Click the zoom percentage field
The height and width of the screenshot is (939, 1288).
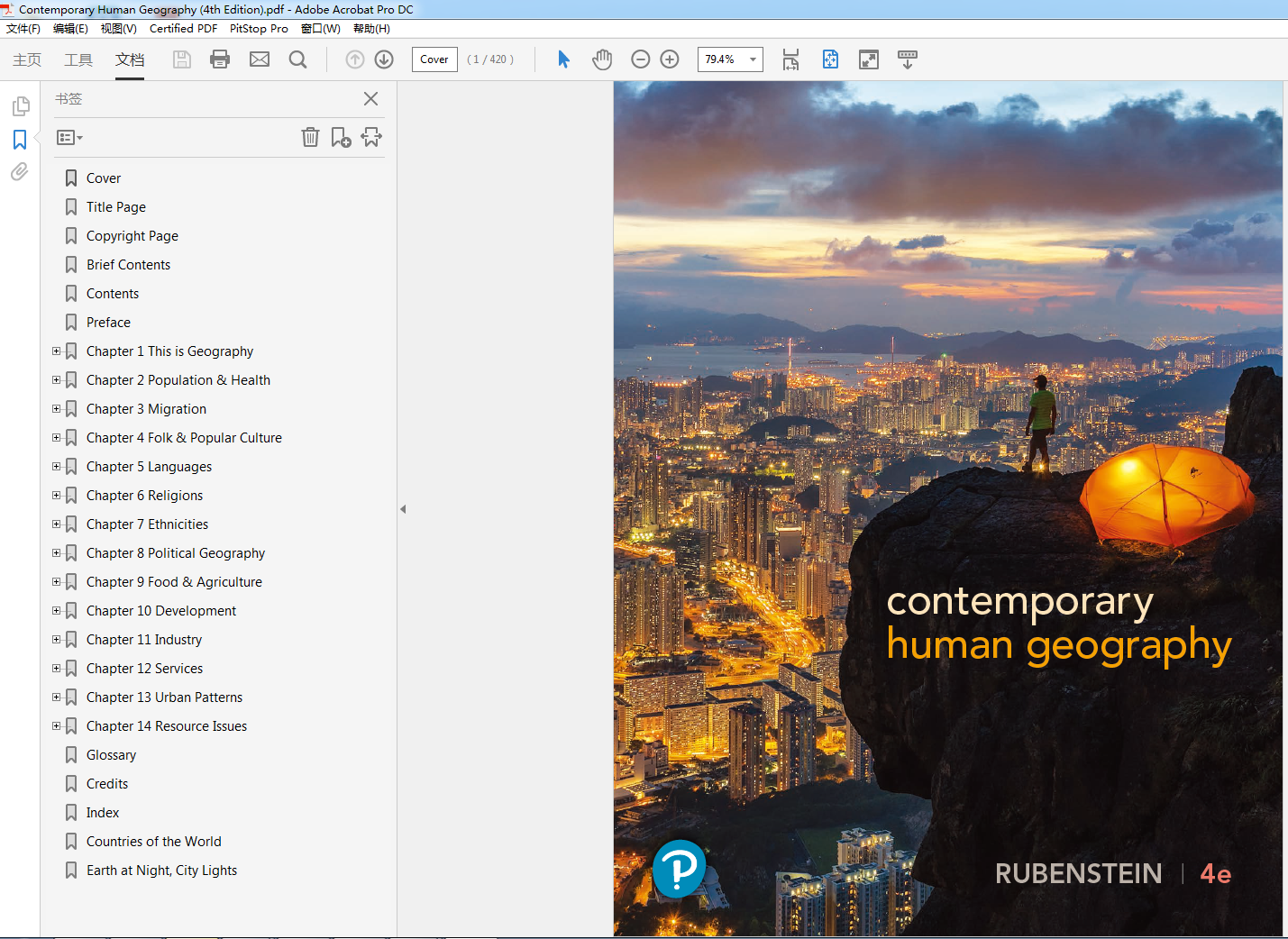(721, 59)
